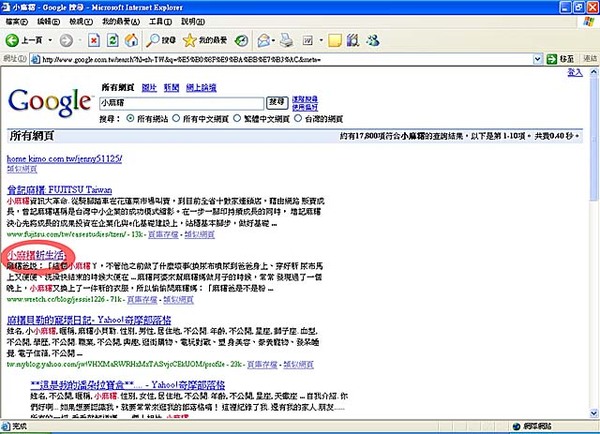Screen dimensions: 600x434
Task: Click the Edit with Word toolbar icon
Action: [308, 40]
